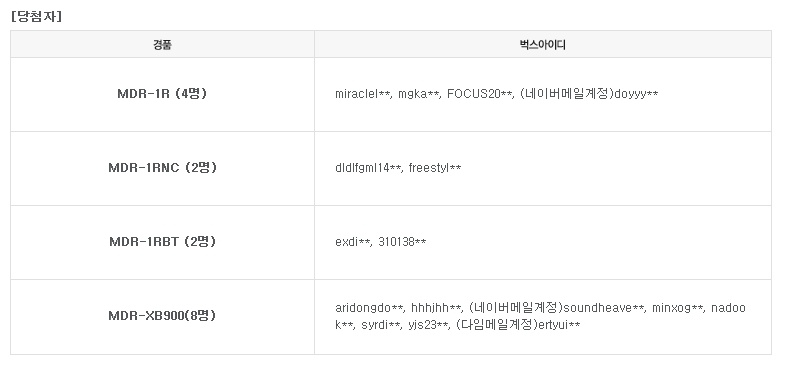Click winner ID dldlfgml14**
The image size is (788, 368).
pos(368,168)
